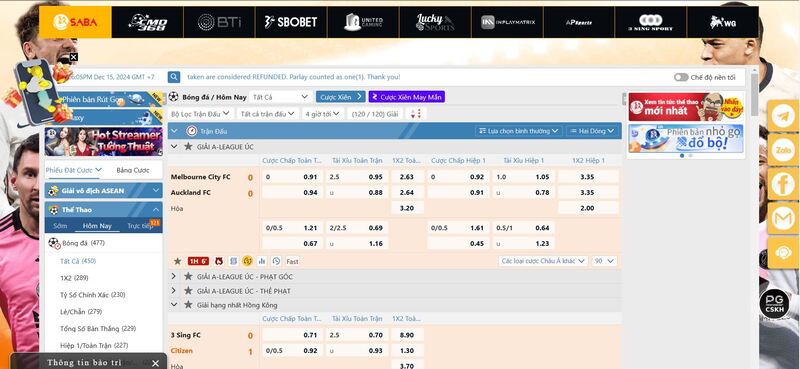Open the Telegram contact icon
The width and height of the screenshot is (800, 369).
click(783, 117)
